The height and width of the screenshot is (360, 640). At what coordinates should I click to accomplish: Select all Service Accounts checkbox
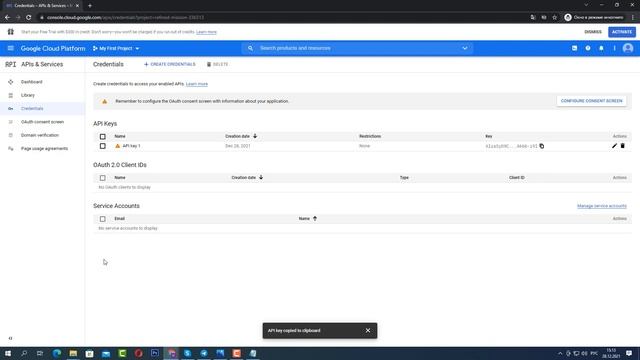(x=102, y=219)
